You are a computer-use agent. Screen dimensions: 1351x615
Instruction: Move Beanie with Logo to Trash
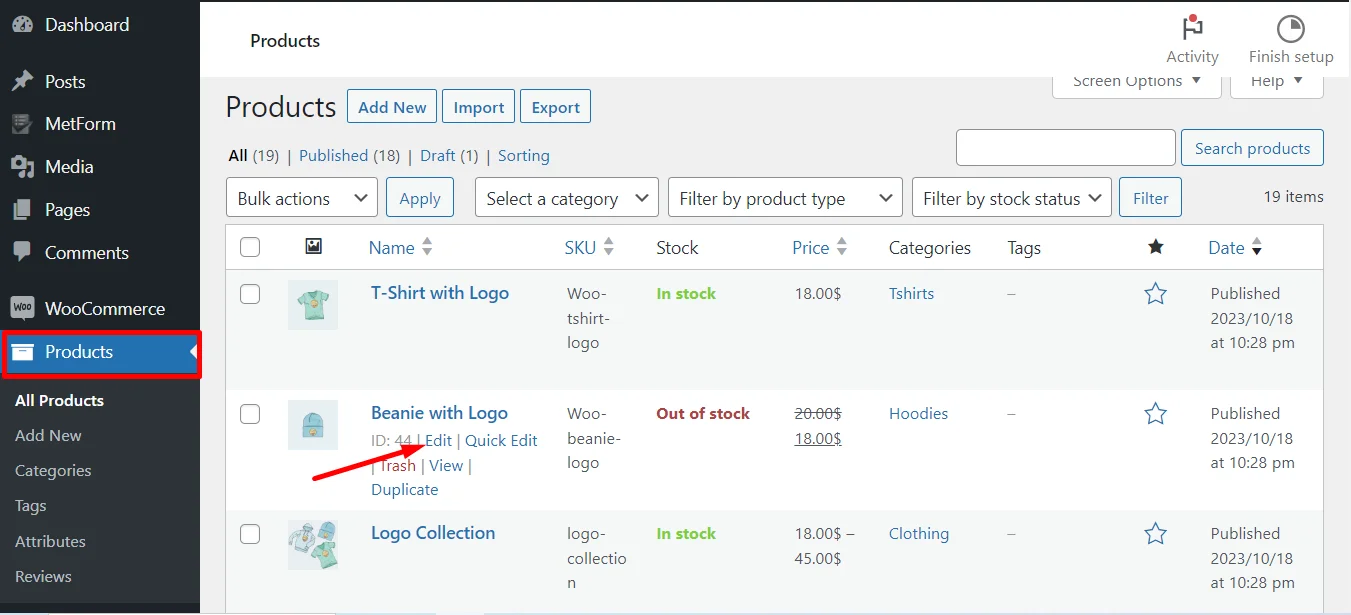coord(397,465)
